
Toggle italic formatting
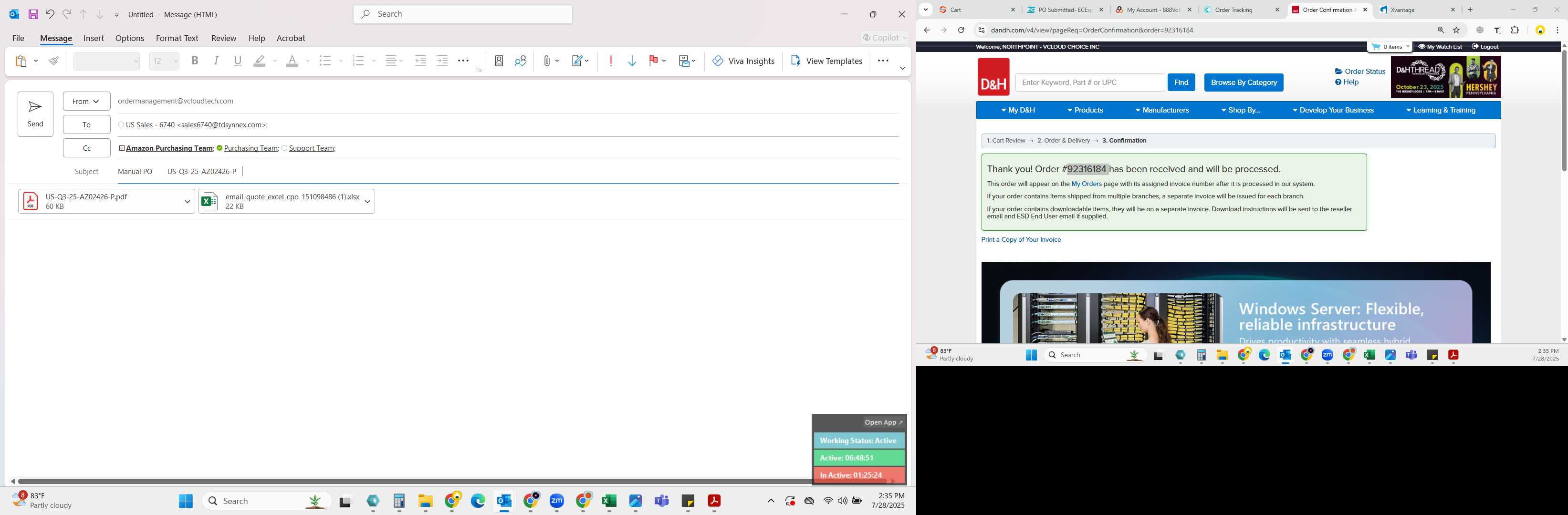click(216, 61)
